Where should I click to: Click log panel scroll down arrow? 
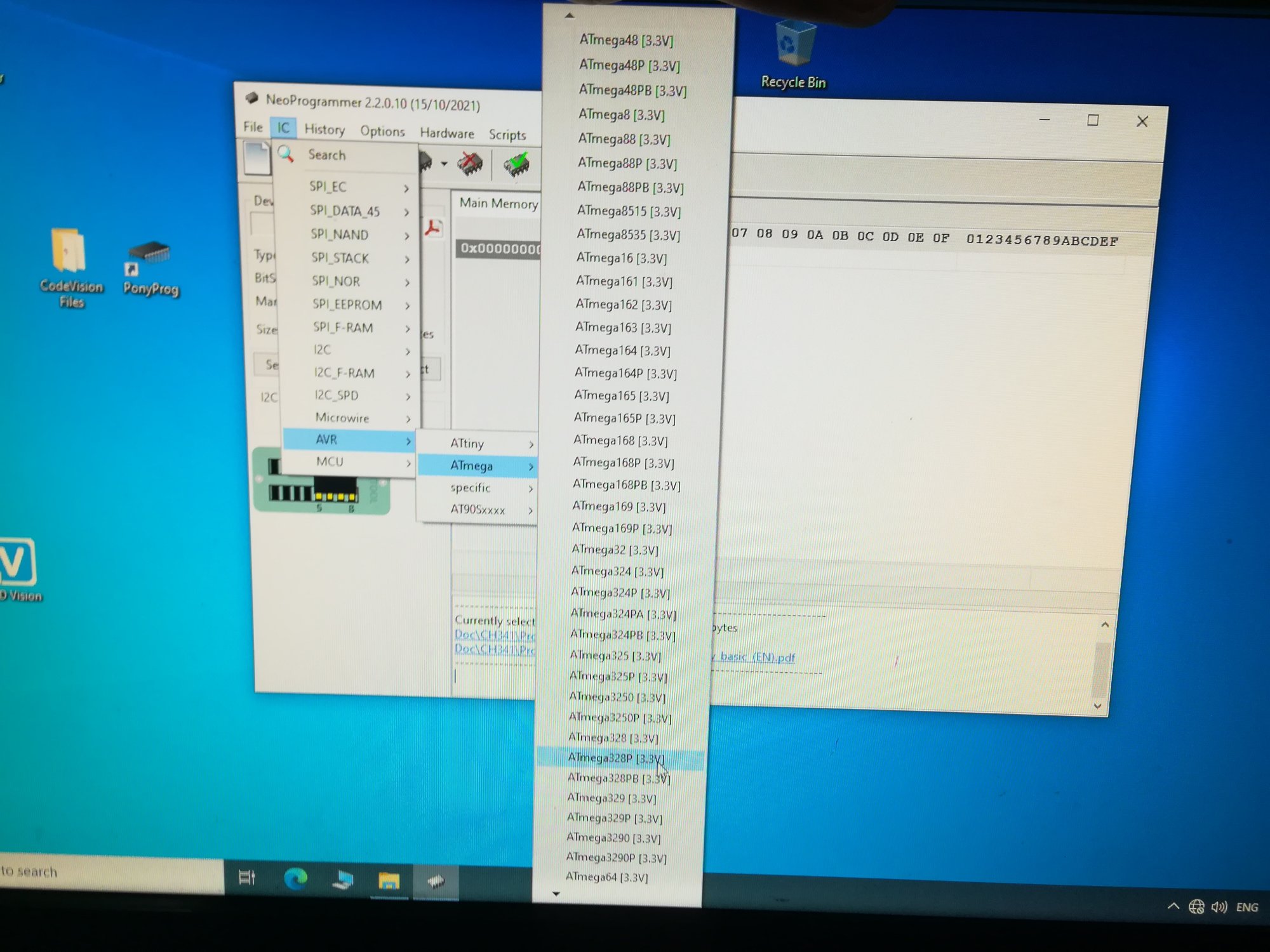(x=1098, y=706)
